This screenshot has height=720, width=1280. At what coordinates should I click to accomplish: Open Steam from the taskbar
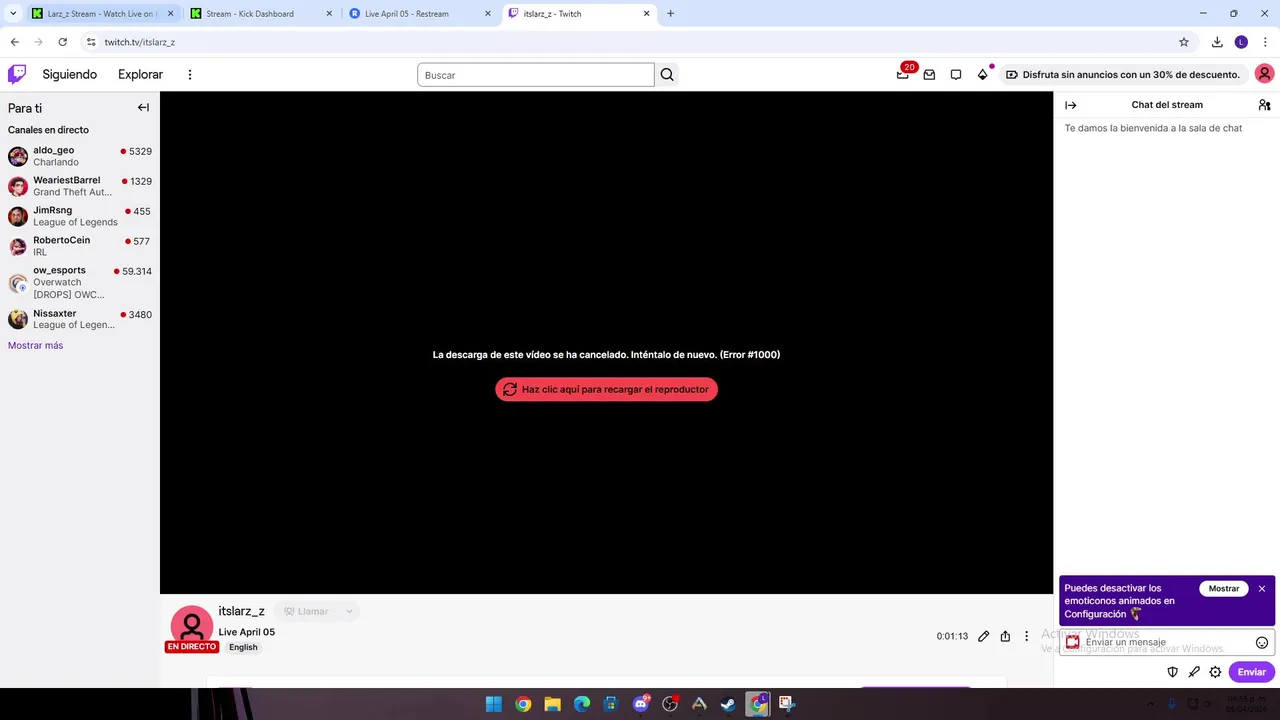point(728,704)
